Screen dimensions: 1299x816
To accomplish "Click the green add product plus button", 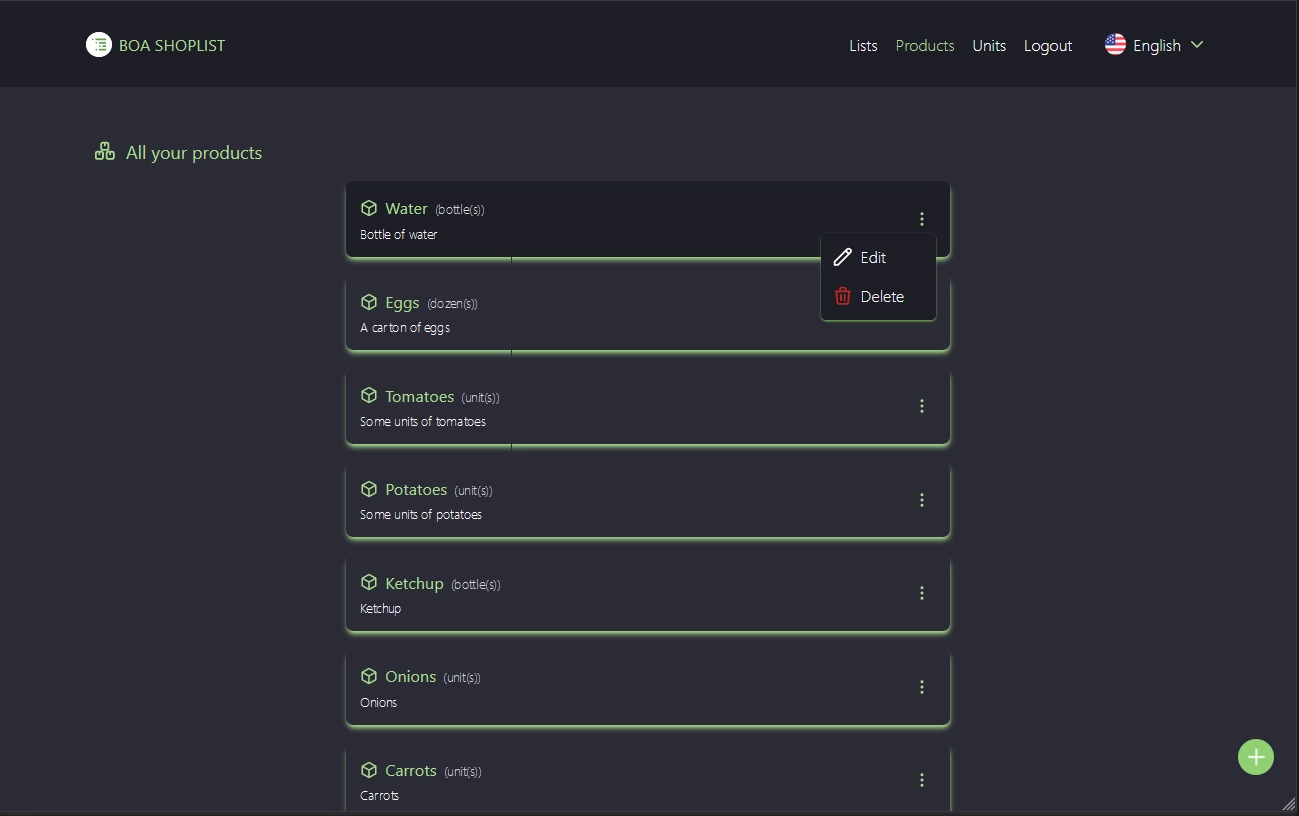I will [1255, 757].
